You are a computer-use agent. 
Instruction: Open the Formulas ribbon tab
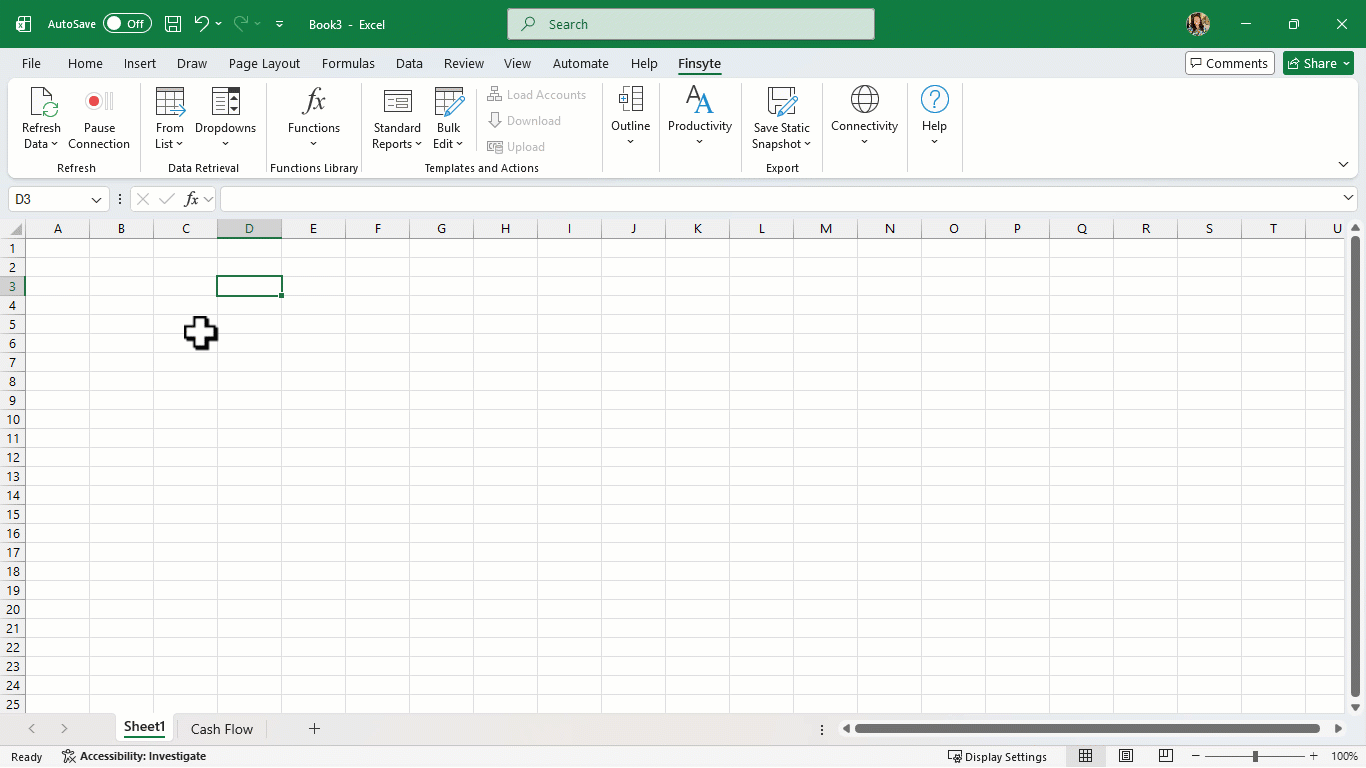point(348,63)
